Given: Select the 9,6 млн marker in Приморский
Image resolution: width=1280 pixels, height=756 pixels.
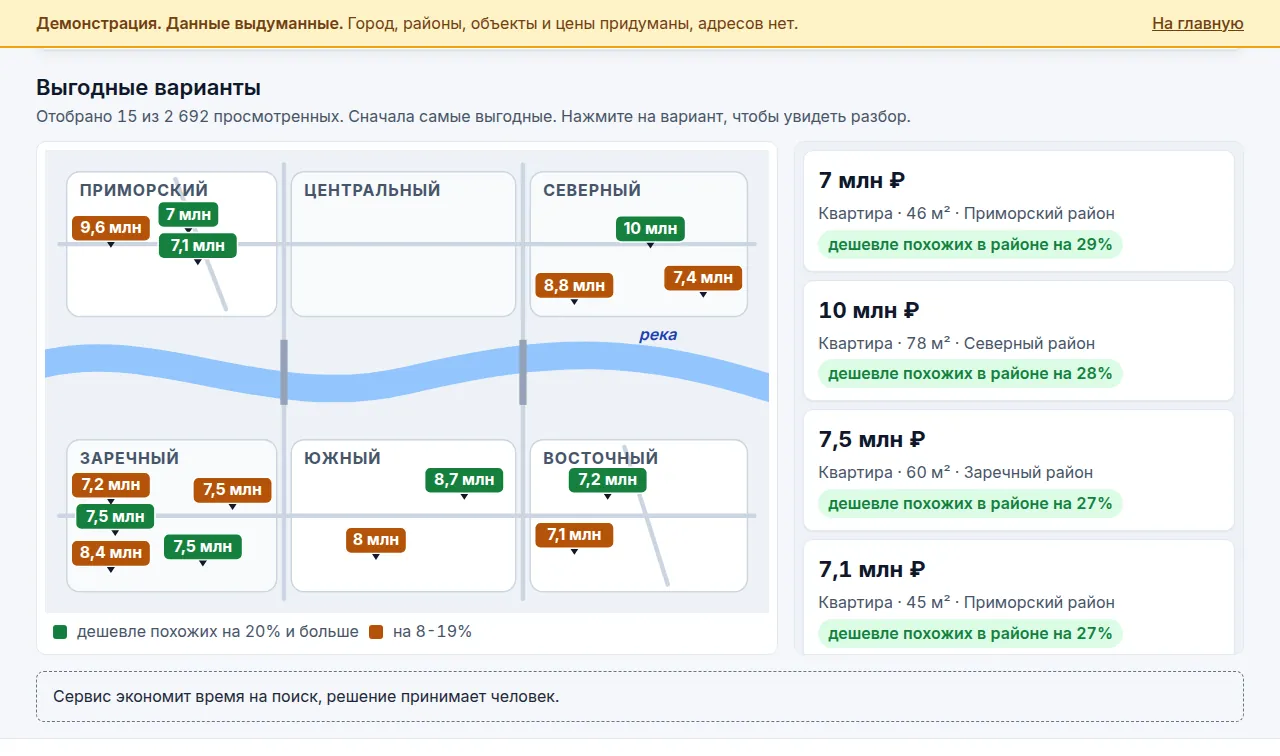Looking at the screenshot, I should coord(110,228).
